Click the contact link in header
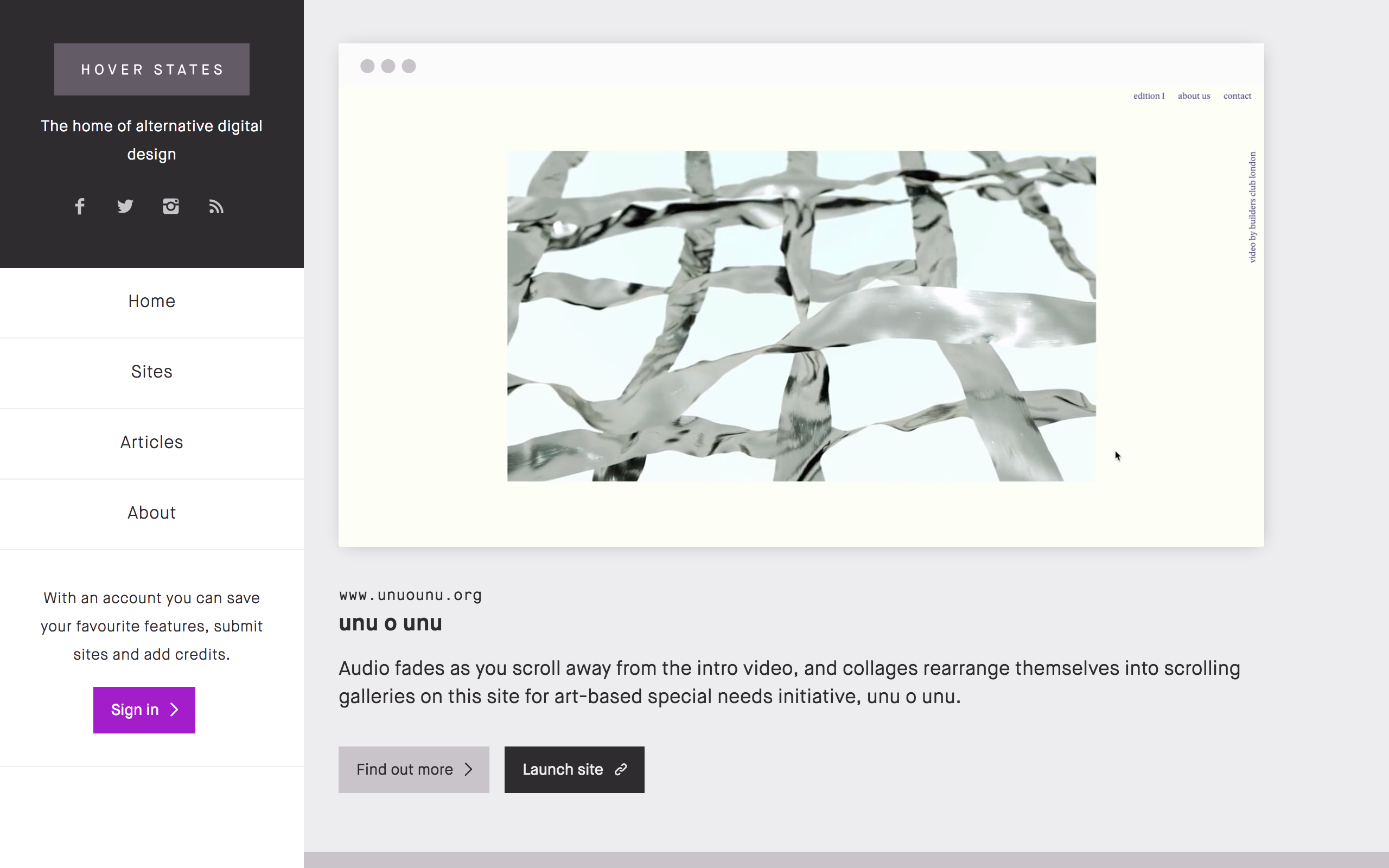Viewport: 1389px width, 868px height. point(1237,95)
